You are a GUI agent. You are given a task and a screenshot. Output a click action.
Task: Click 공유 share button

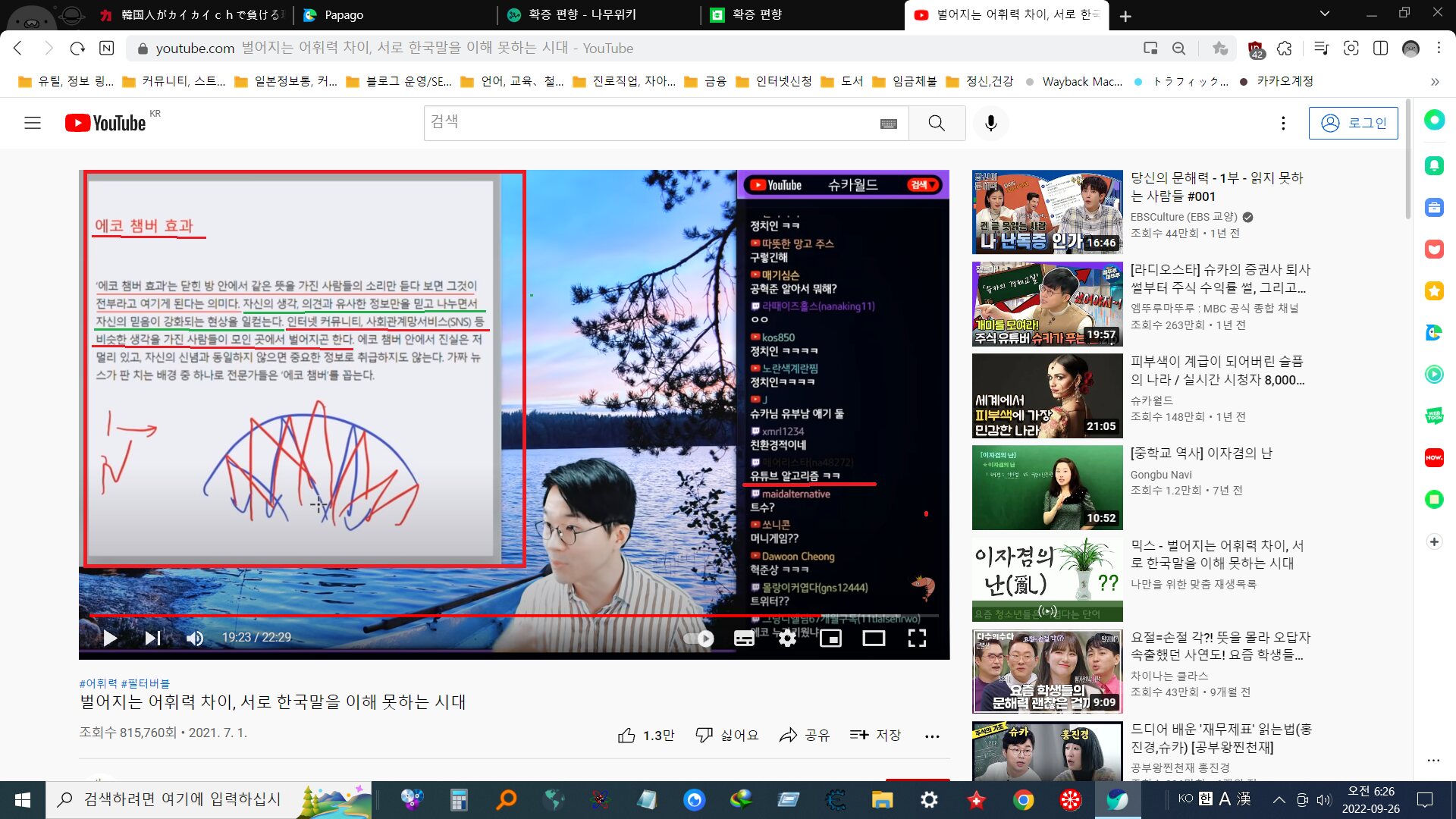(804, 735)
